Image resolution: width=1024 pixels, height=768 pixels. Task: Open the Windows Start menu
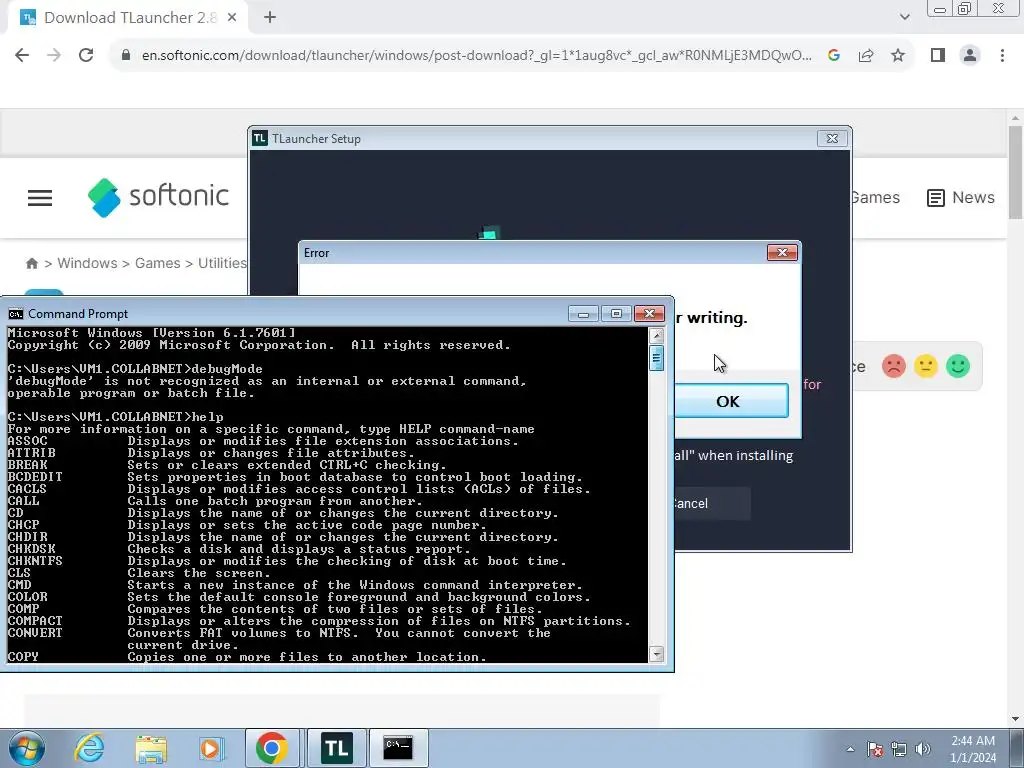click(x=26, y=748)
